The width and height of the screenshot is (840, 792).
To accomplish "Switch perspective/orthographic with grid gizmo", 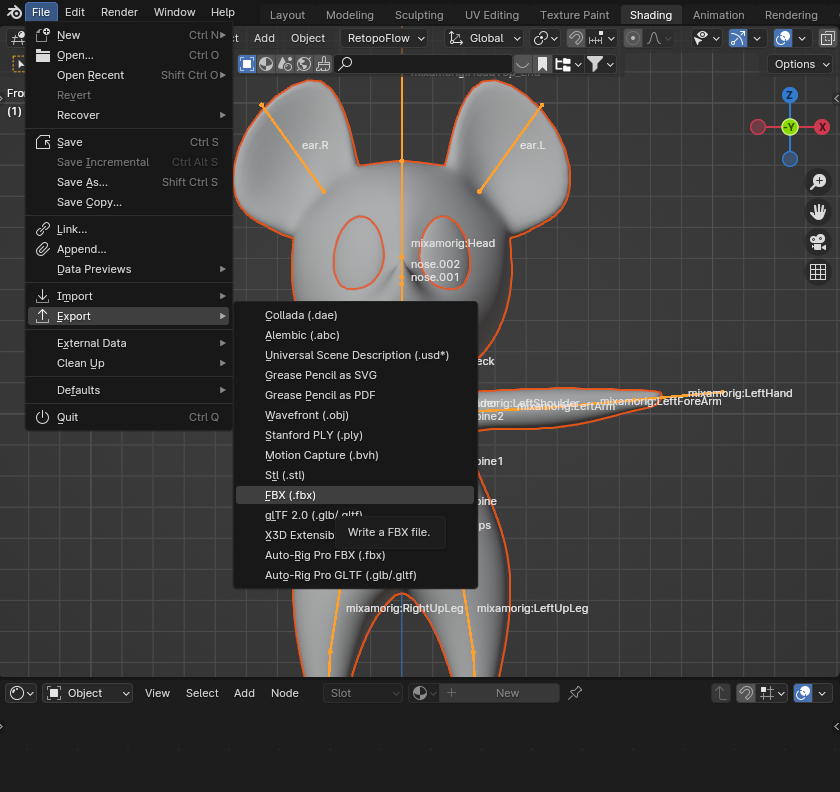I will click(x=818, y=272).
